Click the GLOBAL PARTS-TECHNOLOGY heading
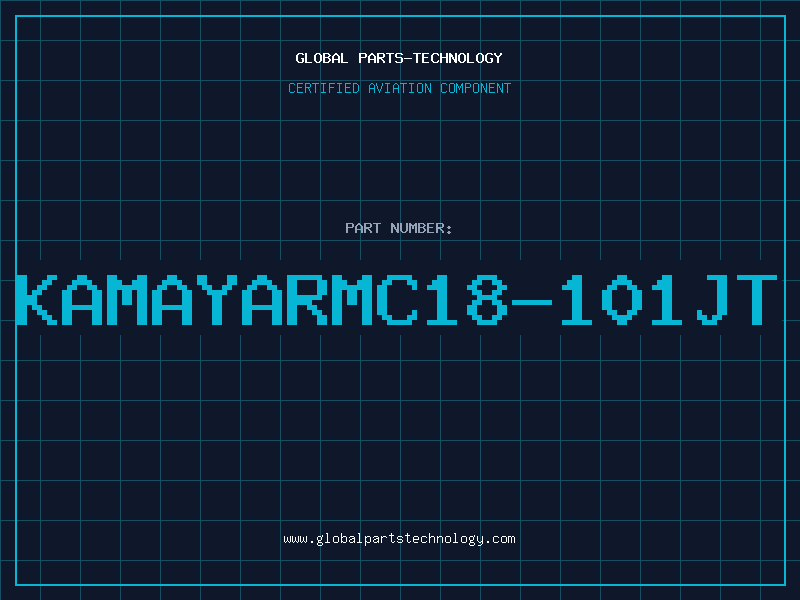Viewport: 800px width, 600px height. 399,58
